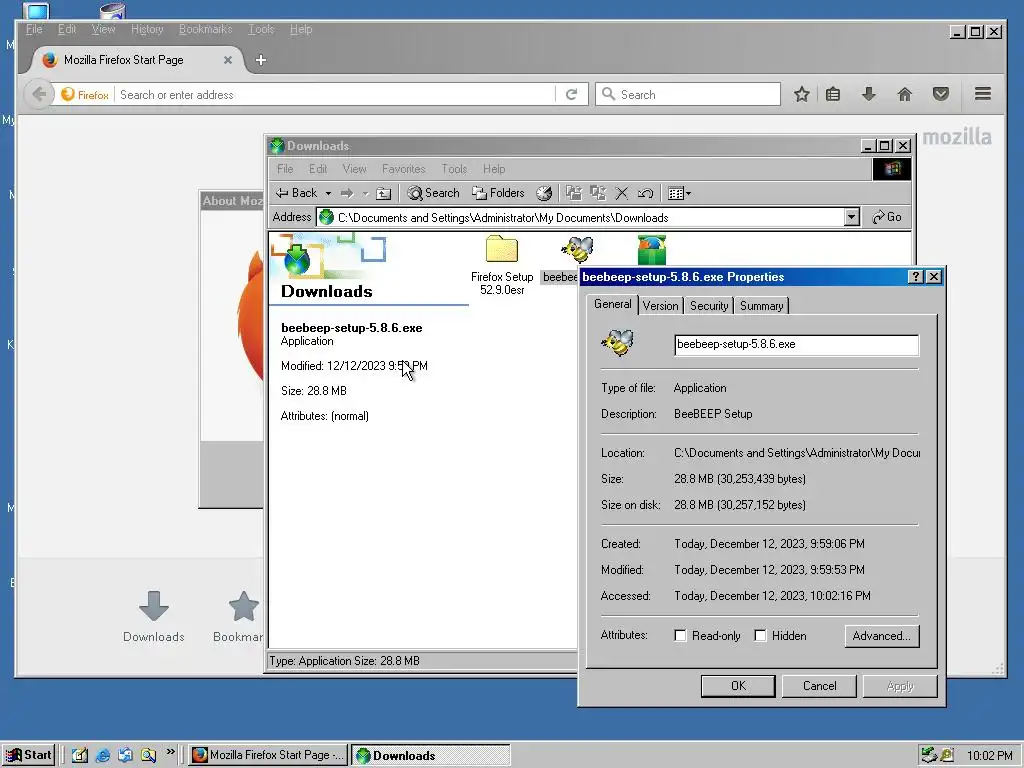Click Cancel in the Properties dialog

pyautogui.click(x=819, y=686)
